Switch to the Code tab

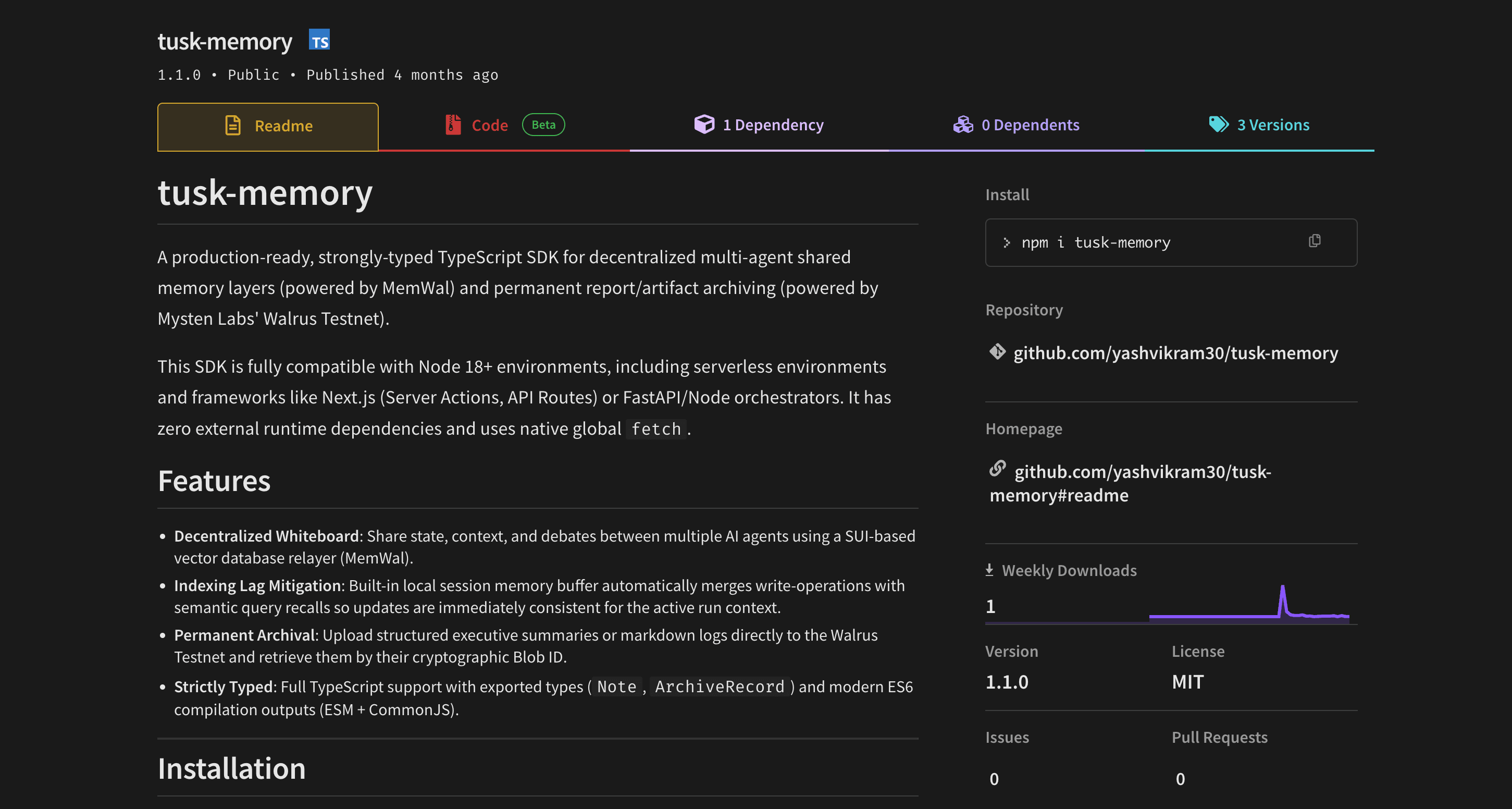[x=504, y=126]
